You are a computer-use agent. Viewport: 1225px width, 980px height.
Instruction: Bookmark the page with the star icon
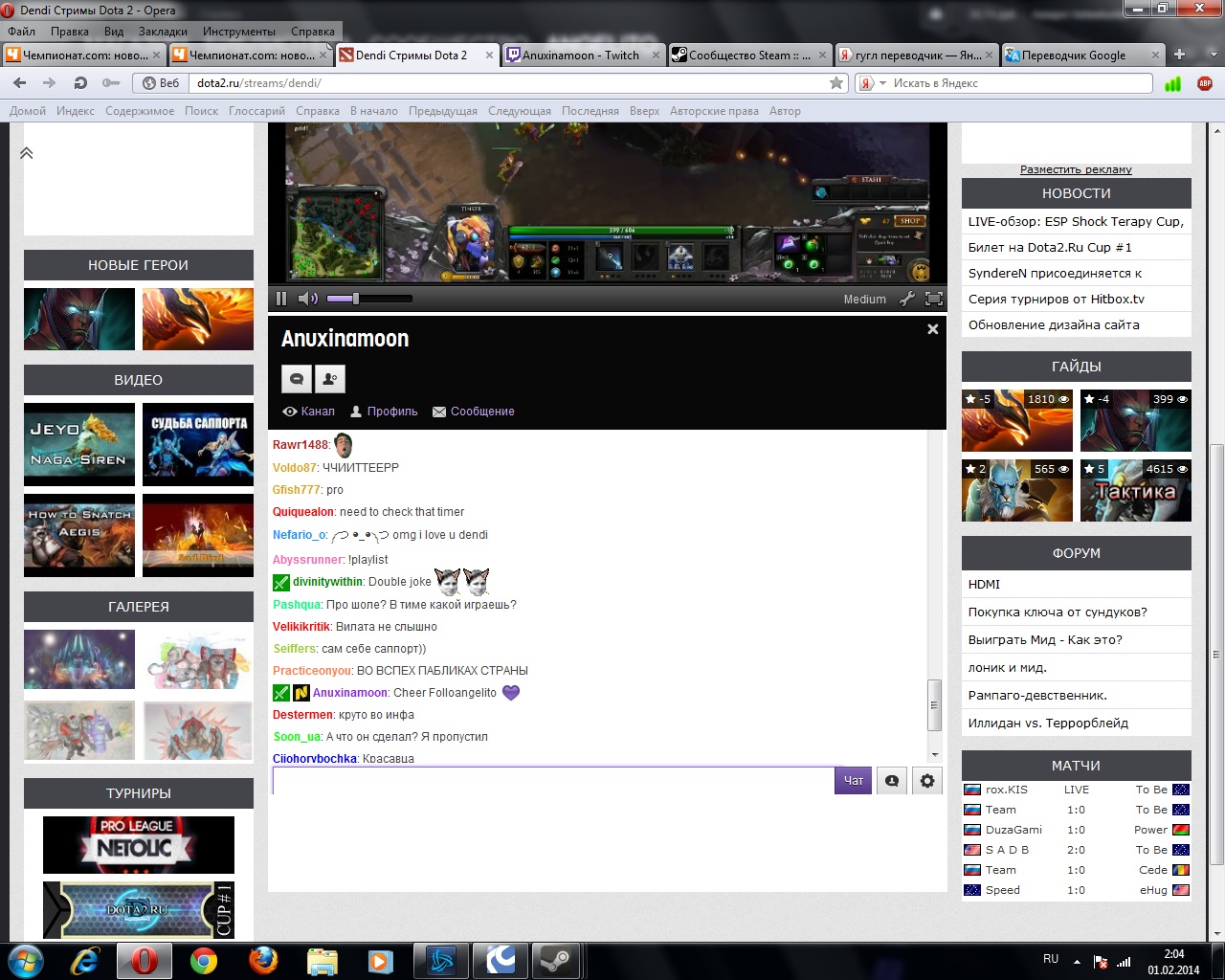(x=836, y=83)
